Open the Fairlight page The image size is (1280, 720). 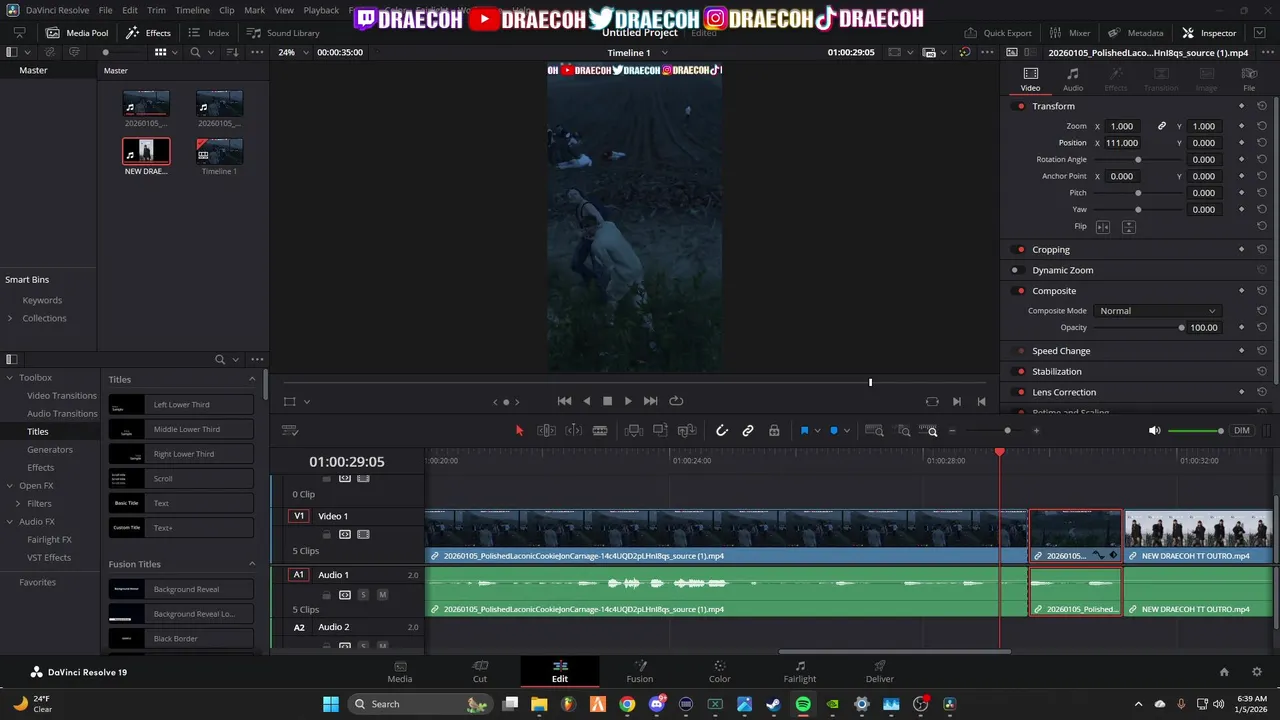[800, 671]
